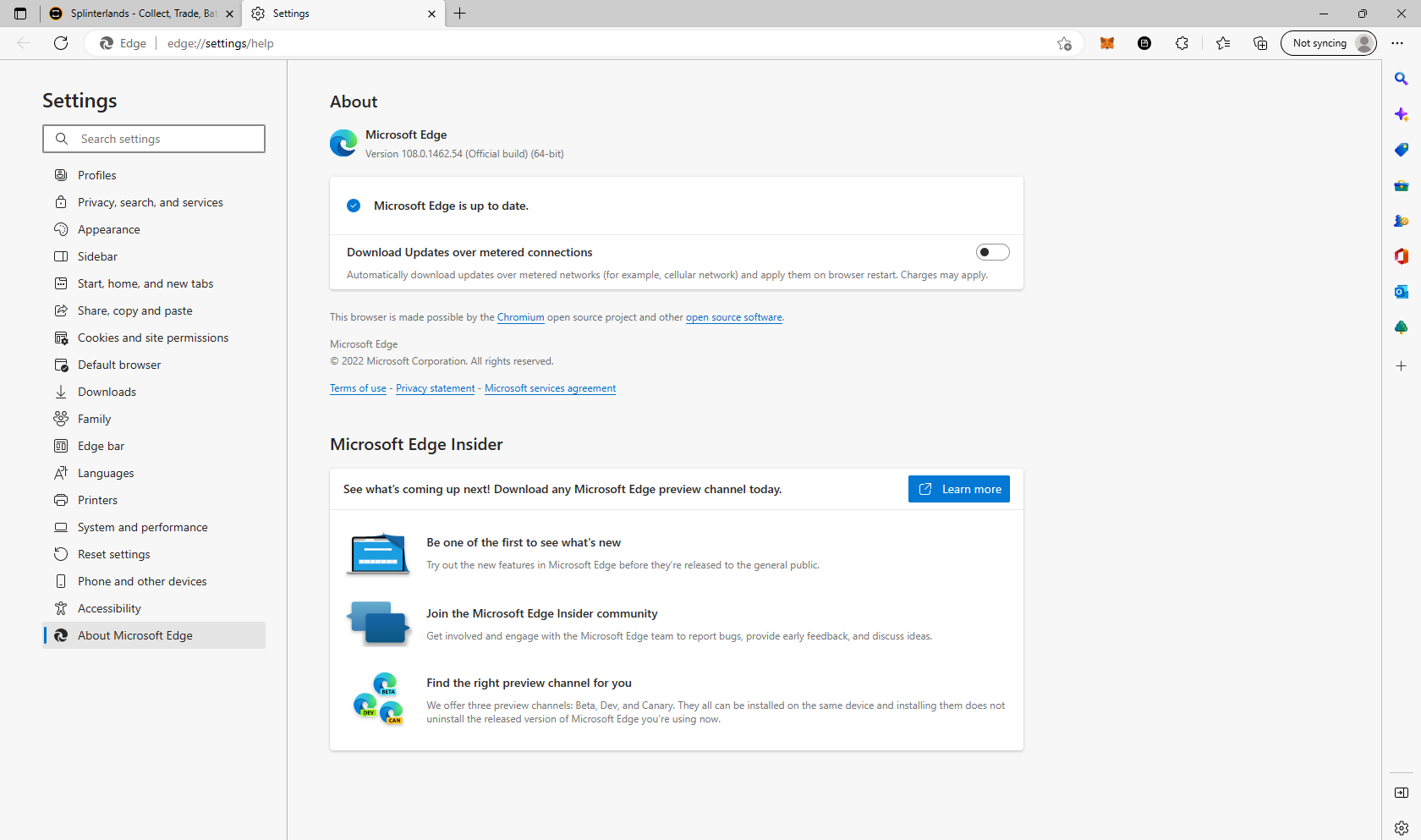This screenshot has width=1421, height=840.
Task: Add a sidebar app with plus icon
Action: pos(1402,365)
